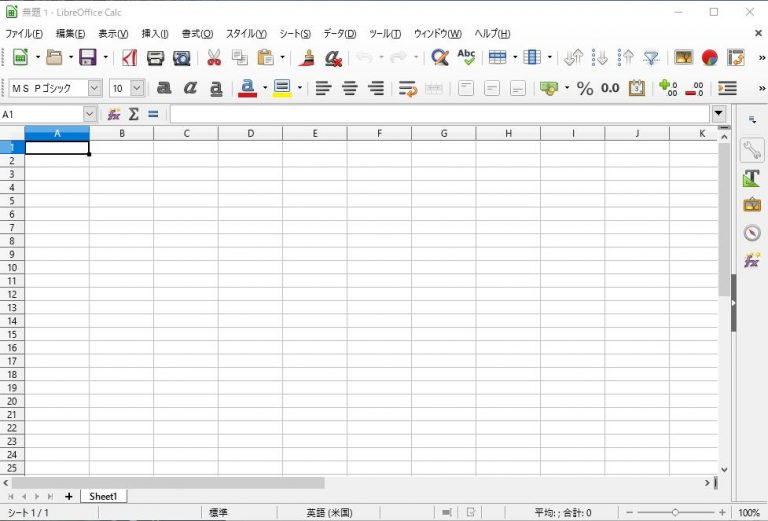The width and height of the screenshot is (768, 521).
Task: Click the equals Function button
Action: coord(153,114)
